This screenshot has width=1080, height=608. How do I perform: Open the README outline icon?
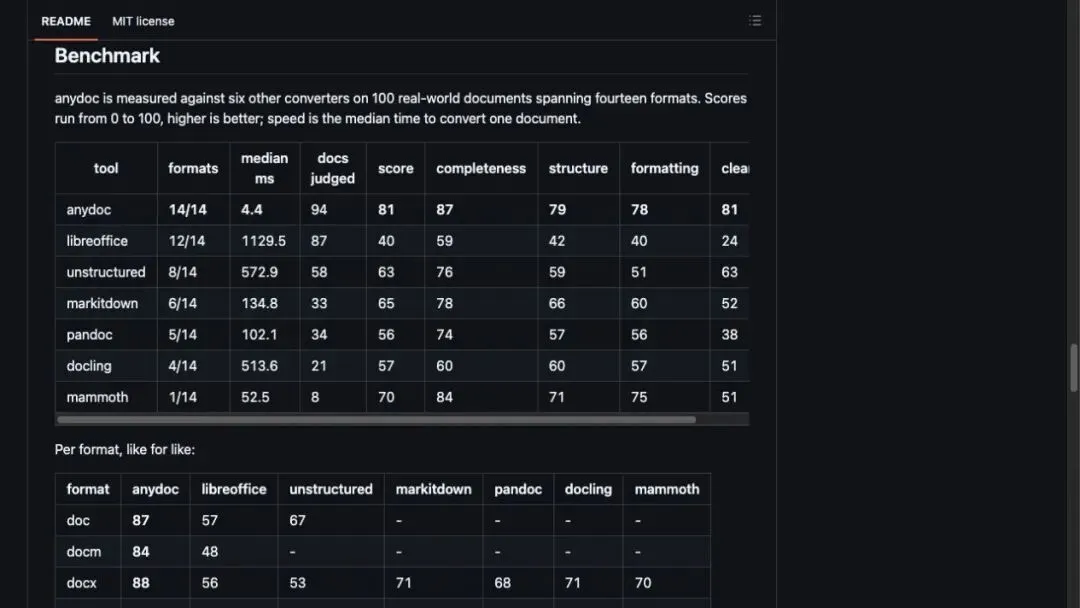(755, 21)
